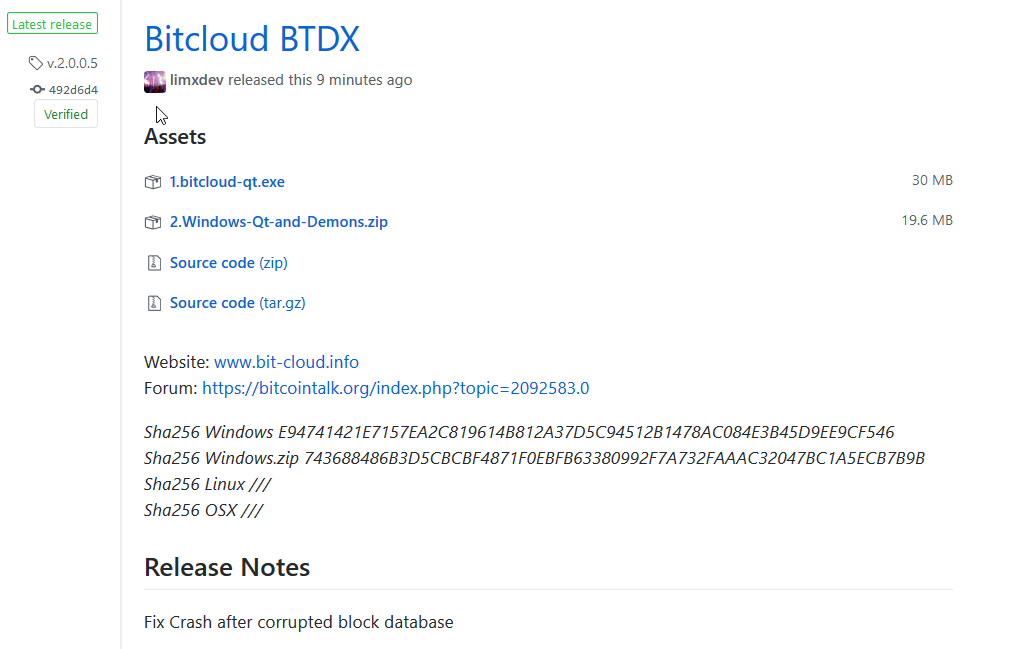1015x649 pixels.
Task: Download Source code (tar.gz)
Action: coord(238,303)
